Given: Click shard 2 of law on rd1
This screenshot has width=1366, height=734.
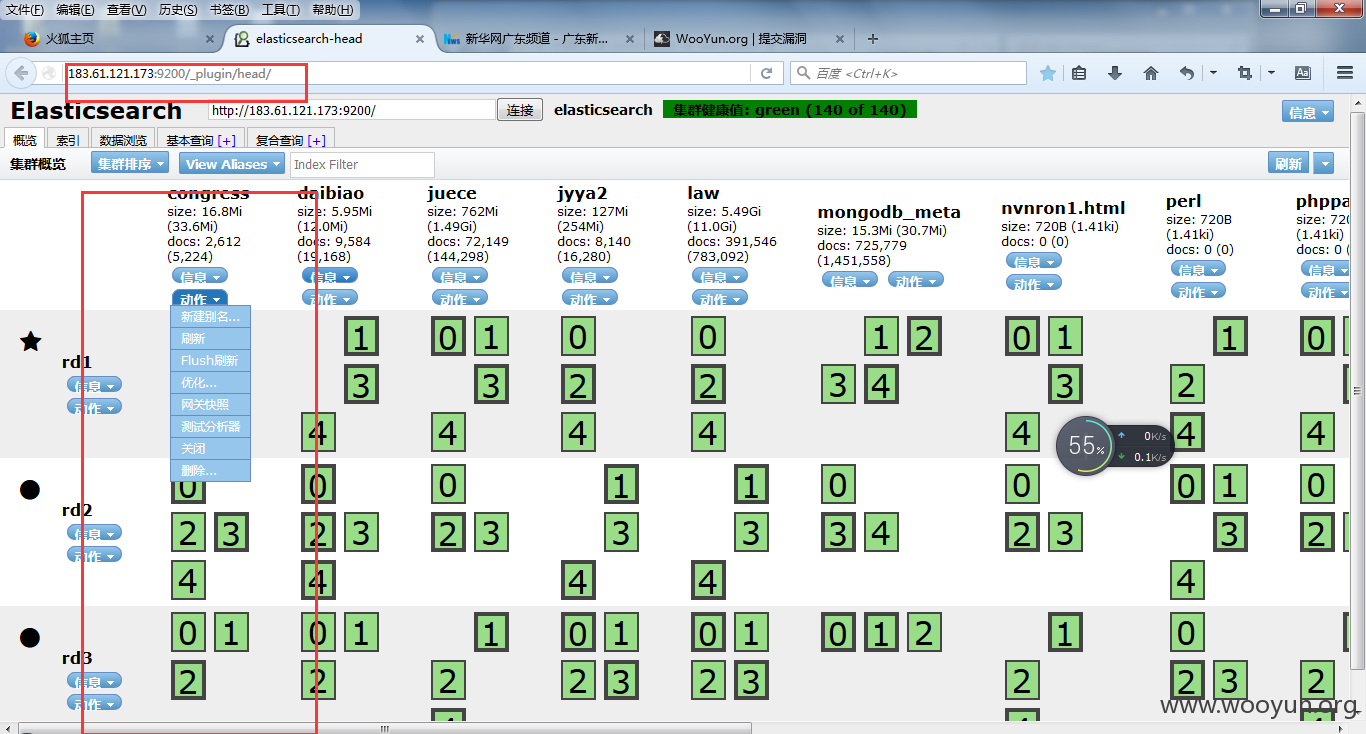Looking at the screenshot, I should tap(708, 385).
